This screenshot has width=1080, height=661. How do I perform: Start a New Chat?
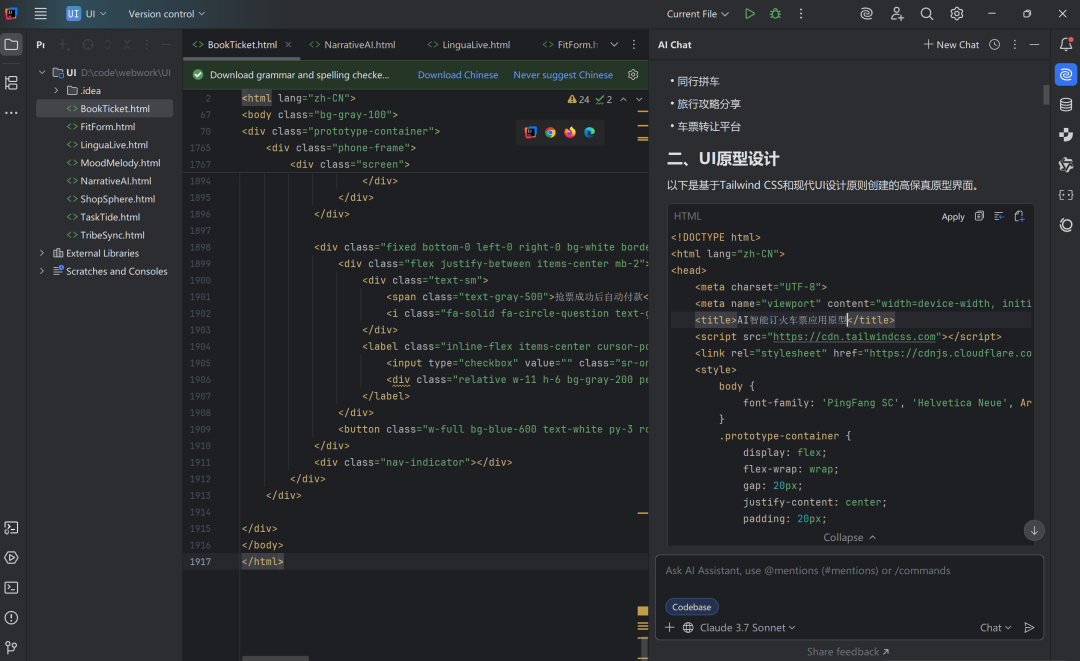[951, 45]
